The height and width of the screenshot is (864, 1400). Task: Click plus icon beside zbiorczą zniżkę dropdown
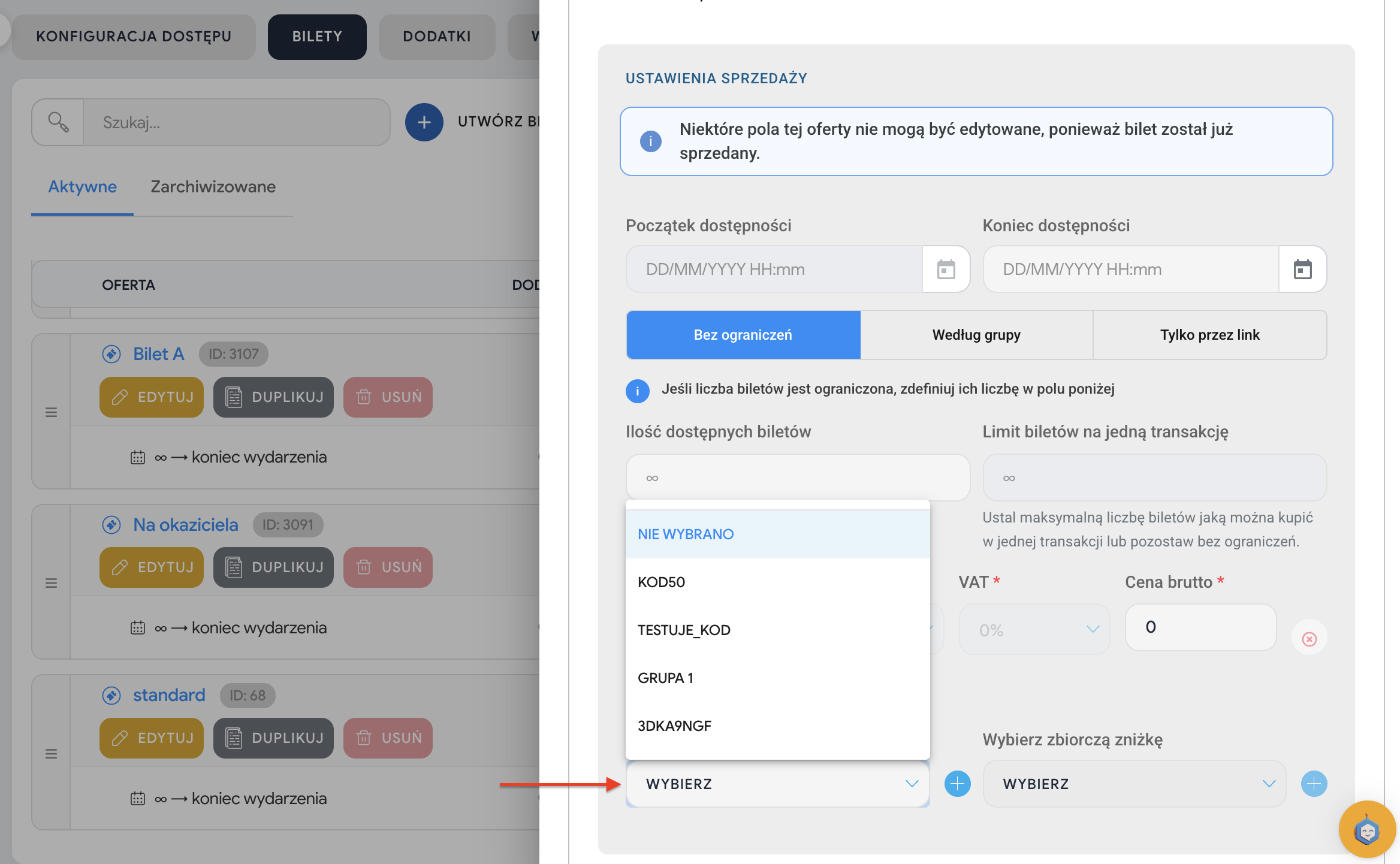(1314, 784)
